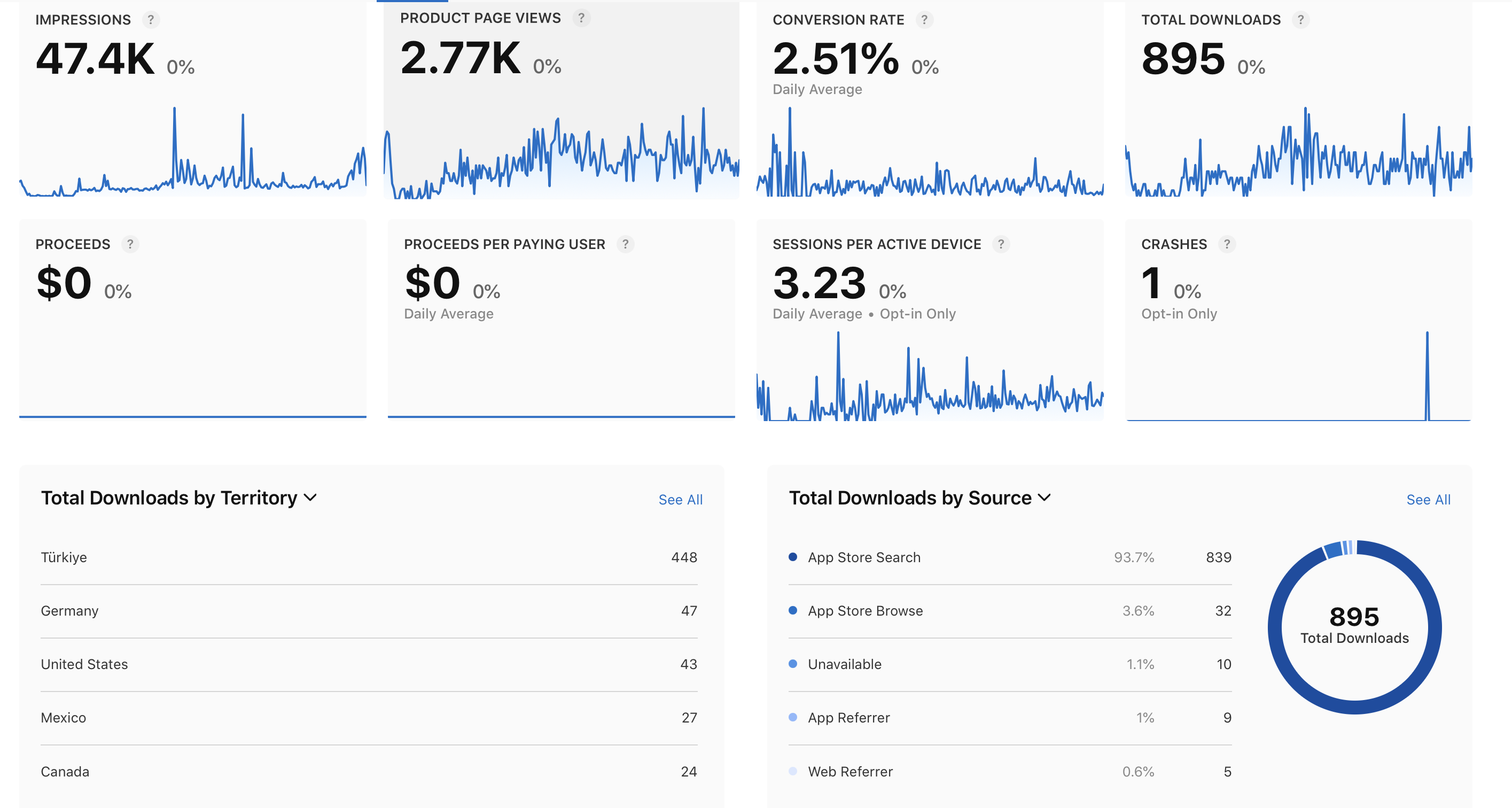Image resolution: width=1512 pixels, height=808 pixels.
Task: Select the Web Referrer source row
Action: click(x=1010, y=772)
